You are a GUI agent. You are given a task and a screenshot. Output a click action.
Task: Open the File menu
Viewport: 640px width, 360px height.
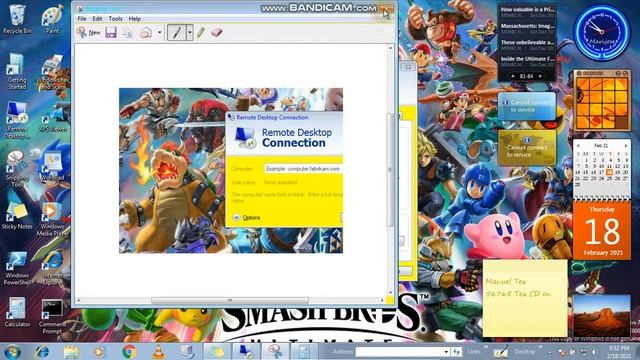[x=82, y=19]
